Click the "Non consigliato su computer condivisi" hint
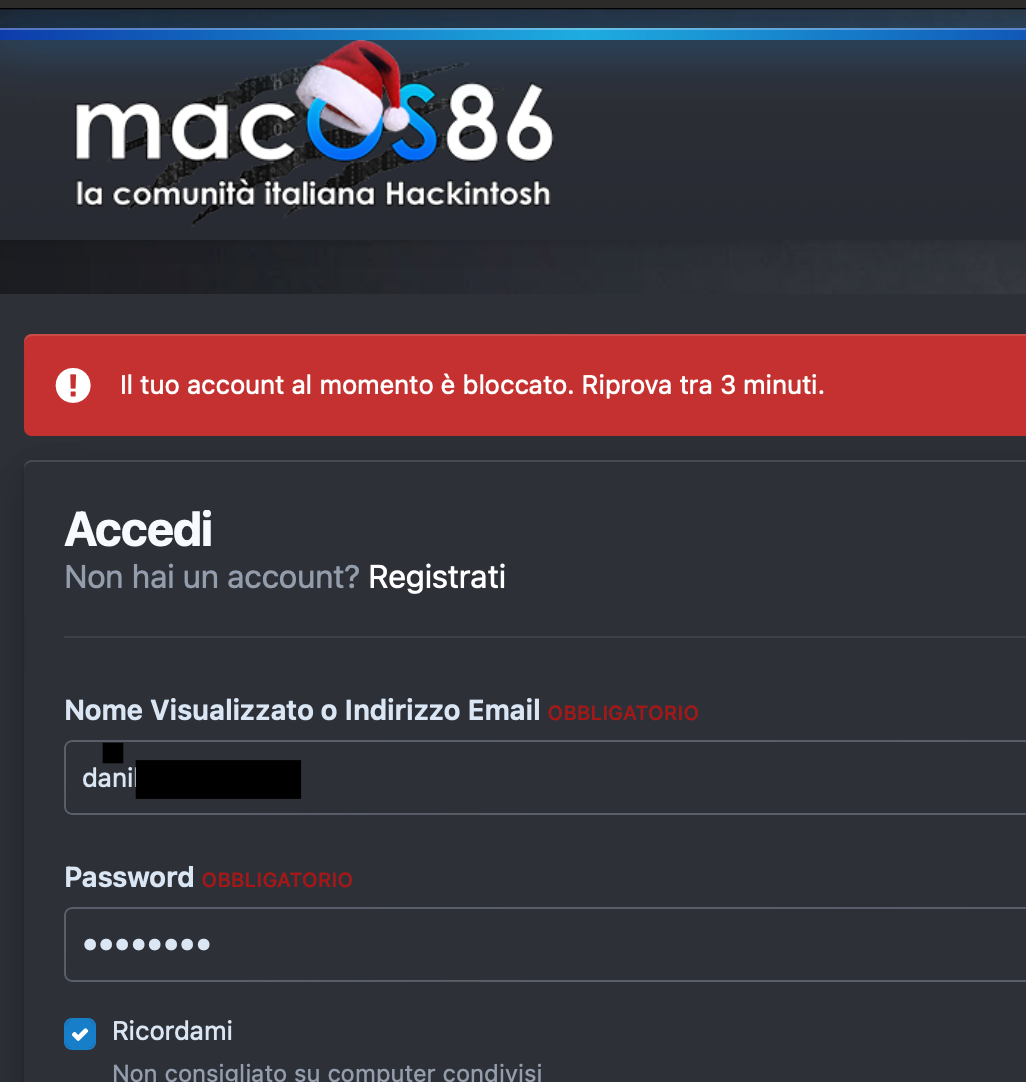1026x1082 pixels. [x=327, y=1073]
